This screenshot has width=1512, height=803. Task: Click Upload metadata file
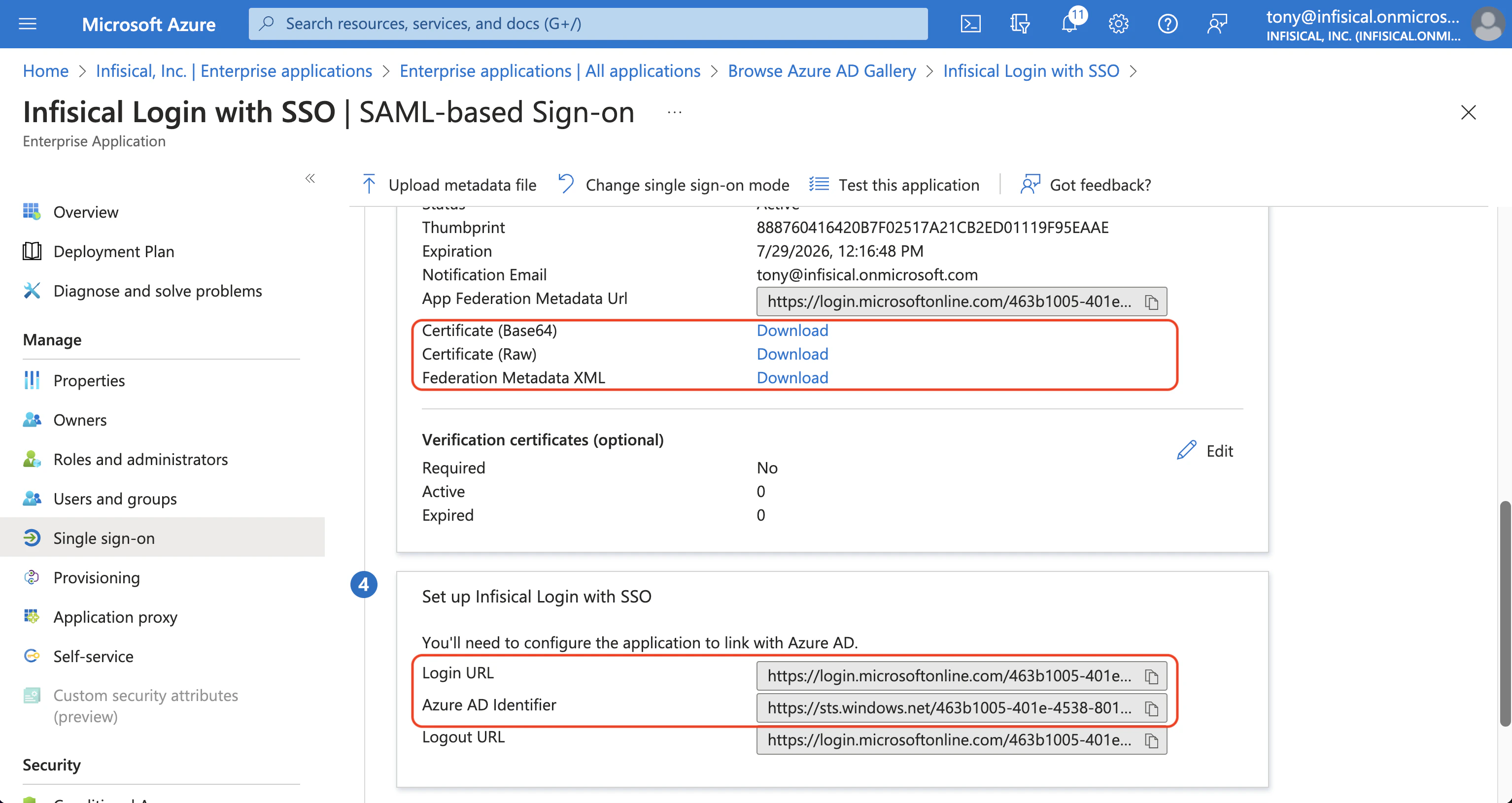click(x=449, y=185)
